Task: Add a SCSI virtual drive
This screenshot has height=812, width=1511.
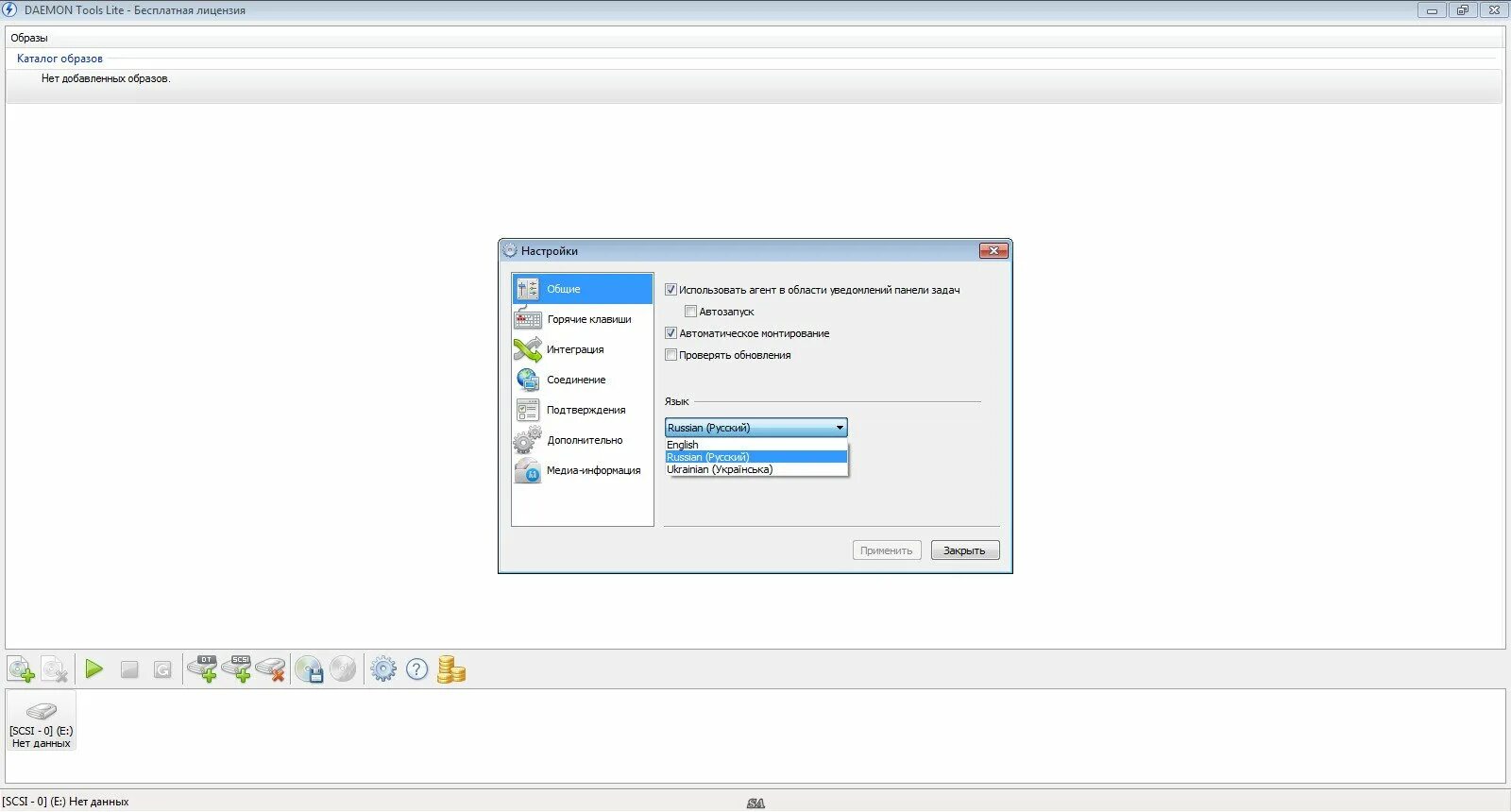Action: [237, 669]
